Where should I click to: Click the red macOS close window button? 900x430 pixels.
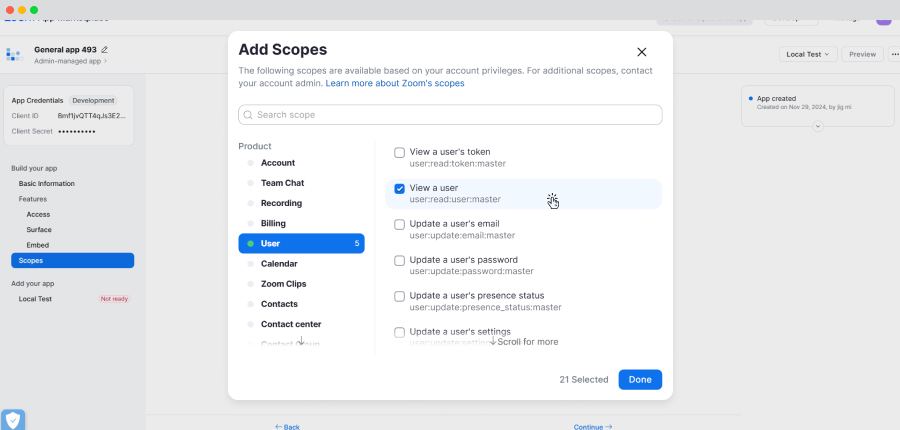(x=10, y=10)
